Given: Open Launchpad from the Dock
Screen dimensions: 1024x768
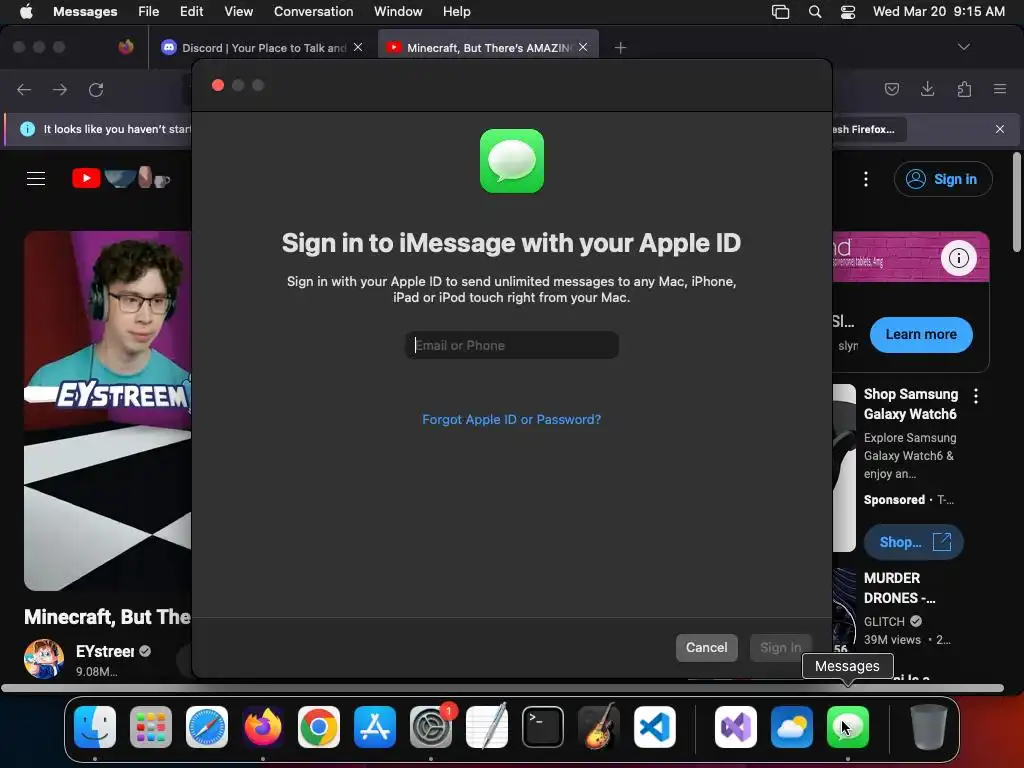Looking at the screenshot, I should click(151, 727).
